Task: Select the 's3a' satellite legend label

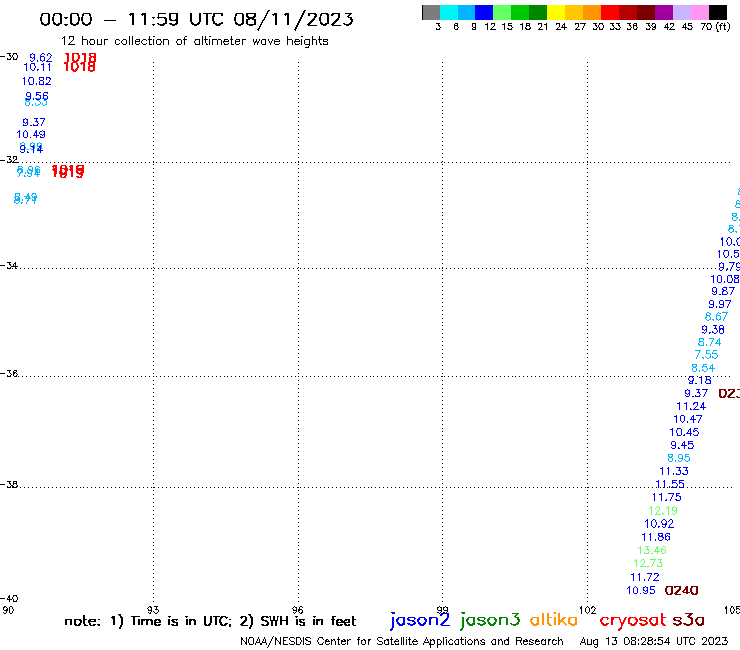Action: click(689, 620)
